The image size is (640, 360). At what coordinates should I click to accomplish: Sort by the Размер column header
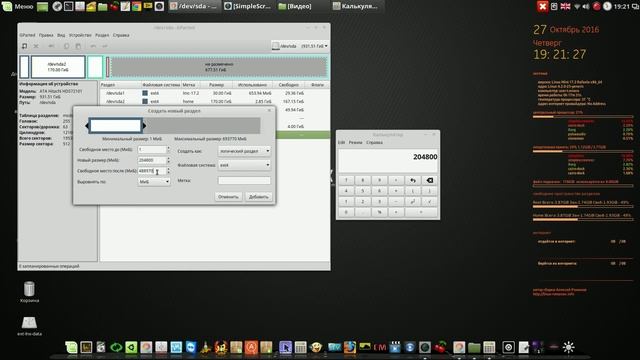pos(216,85)
